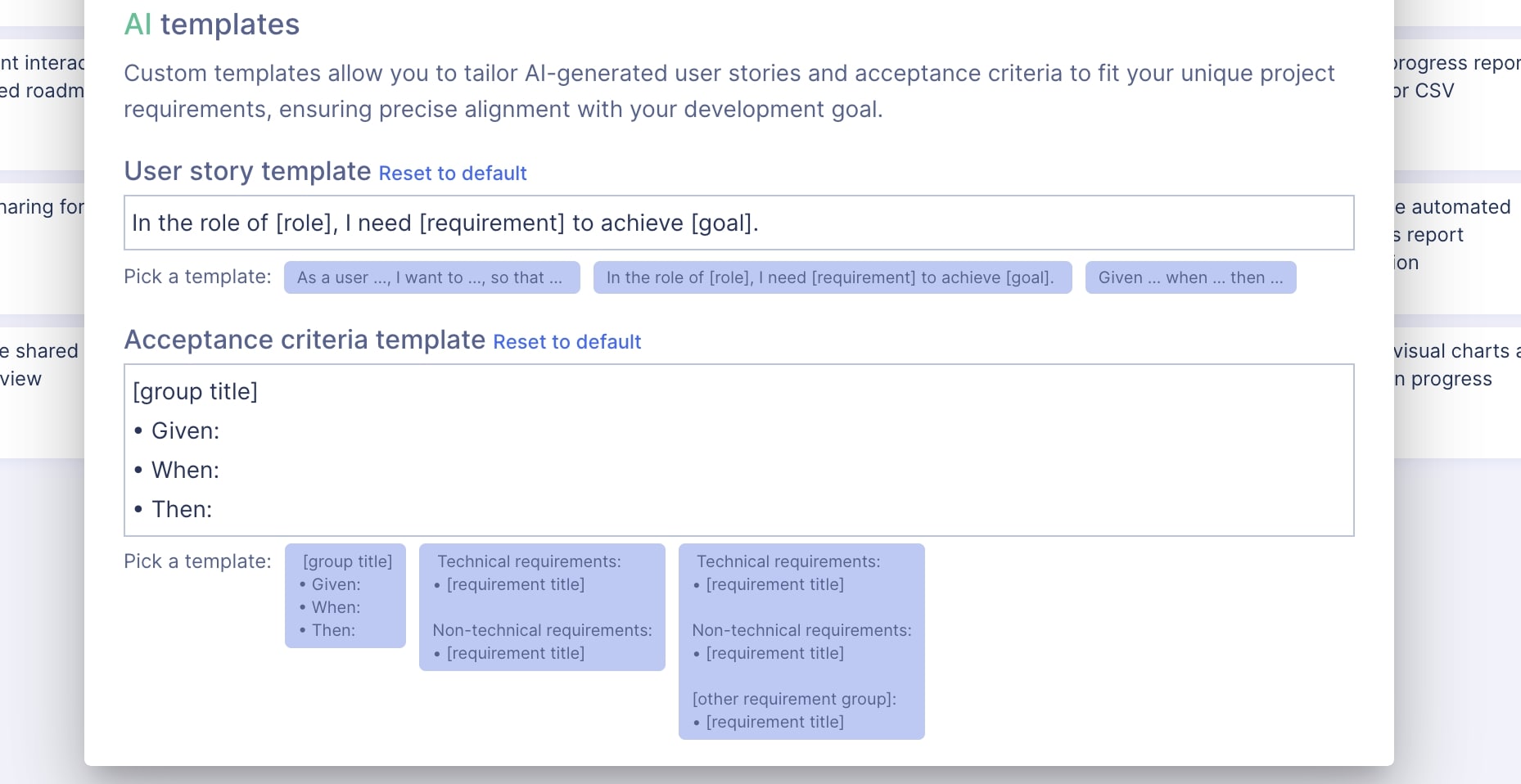Click the 'Given:' bullet line in criteria editor
This screenshot has height=784, width=1521.
pyautogui.click(x=186, y=431)
